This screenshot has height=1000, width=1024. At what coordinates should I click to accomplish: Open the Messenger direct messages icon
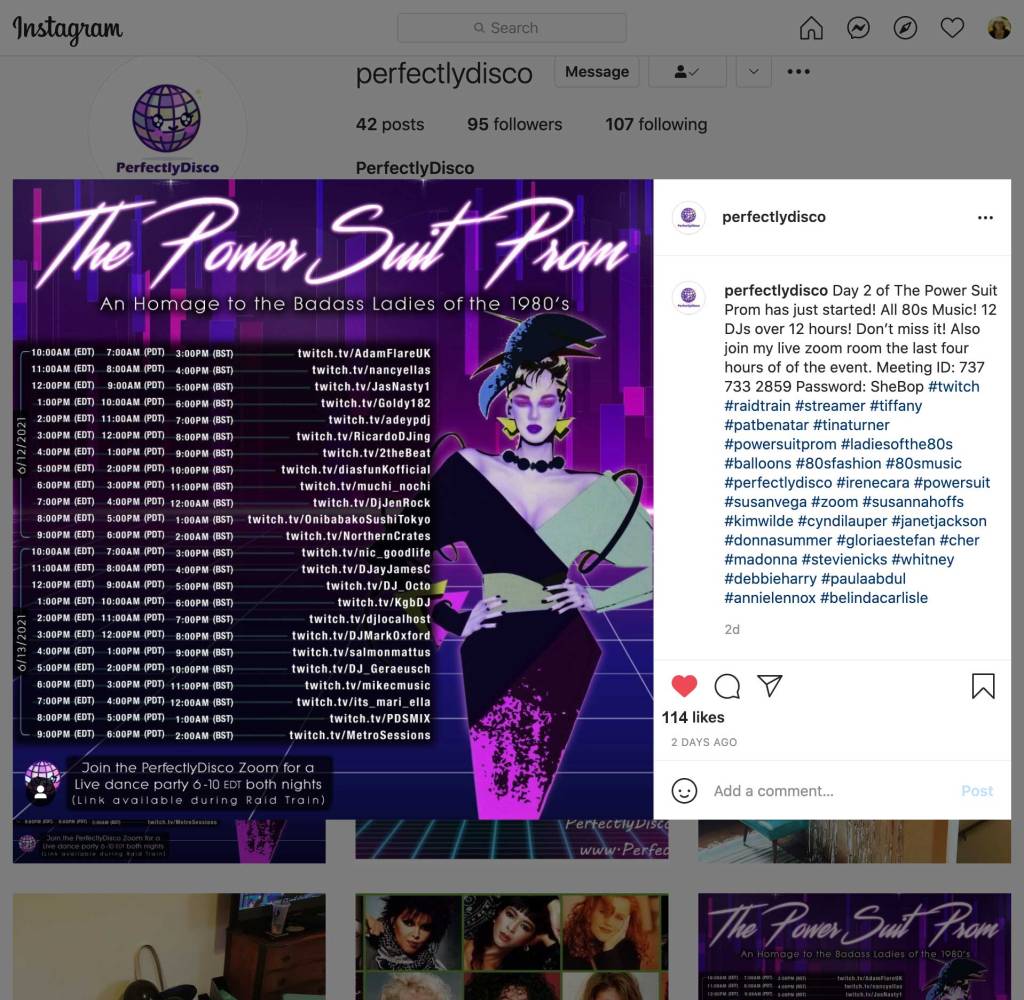point(858,28)
